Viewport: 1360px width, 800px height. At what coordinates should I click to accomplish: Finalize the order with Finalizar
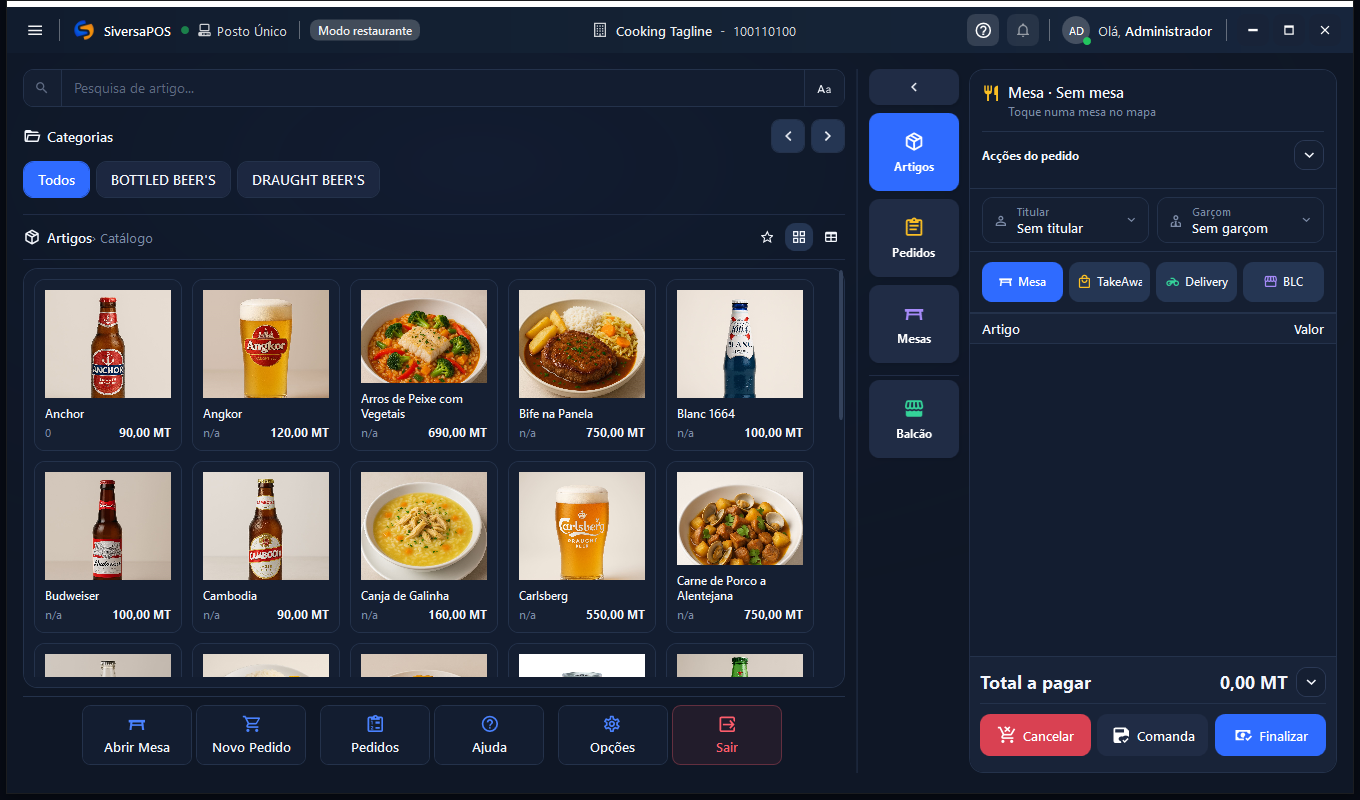(1270, 735)
